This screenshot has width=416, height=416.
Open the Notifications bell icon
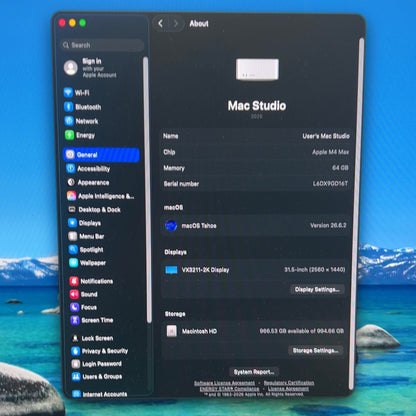coord(74,281)
